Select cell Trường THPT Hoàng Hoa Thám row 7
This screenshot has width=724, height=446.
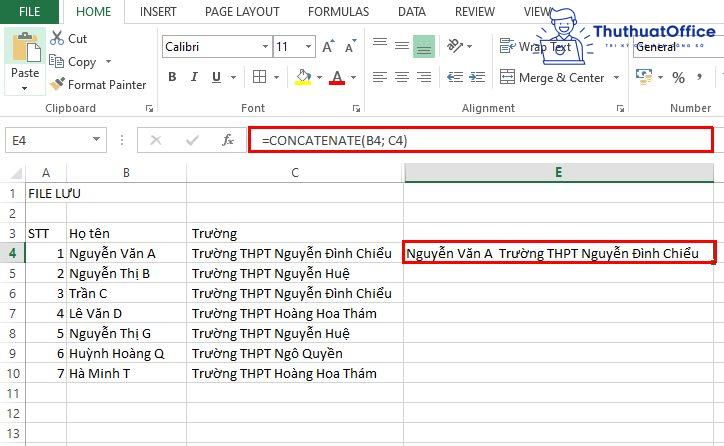295,313
